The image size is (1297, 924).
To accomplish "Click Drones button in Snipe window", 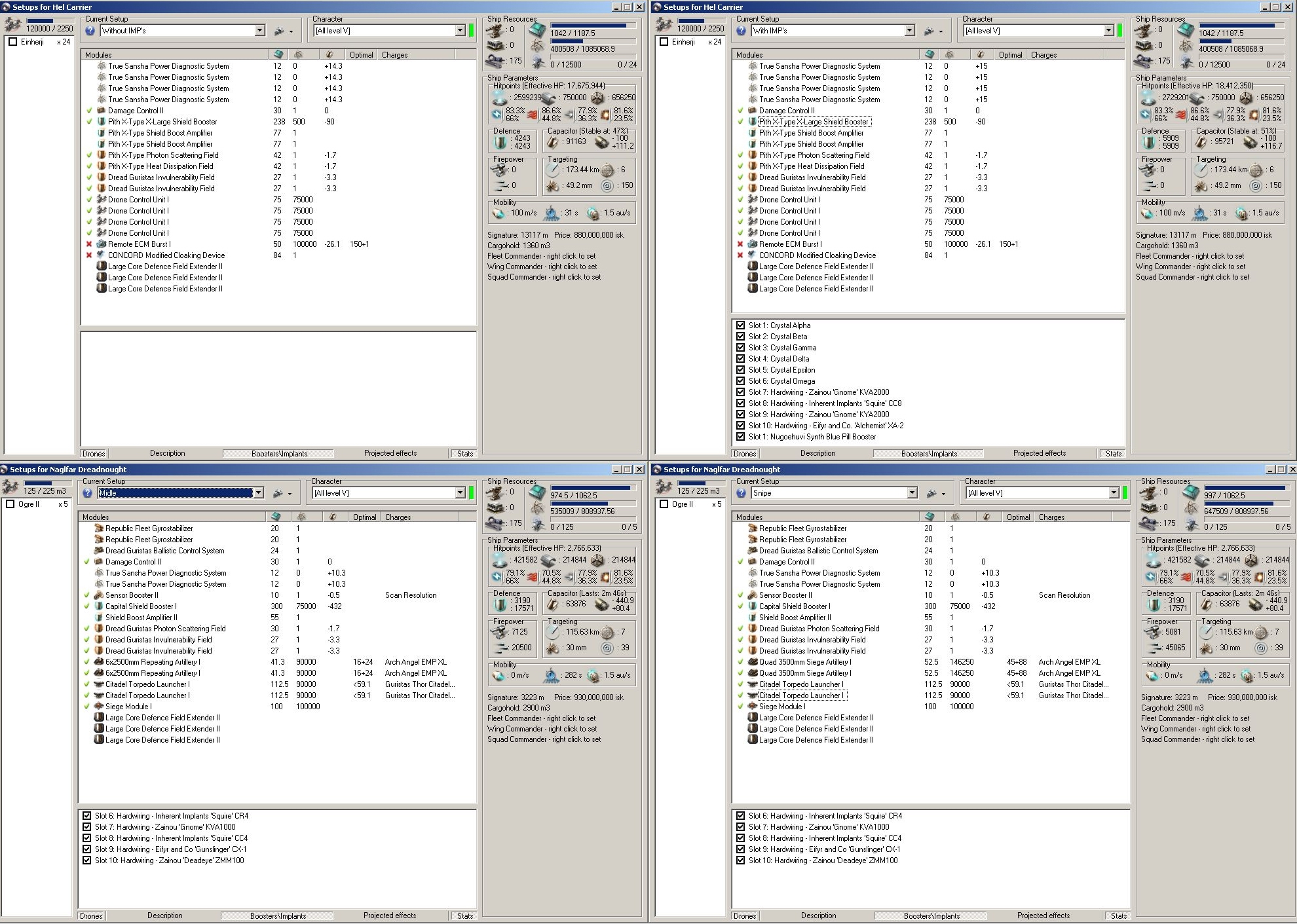I will click(744, 915).
